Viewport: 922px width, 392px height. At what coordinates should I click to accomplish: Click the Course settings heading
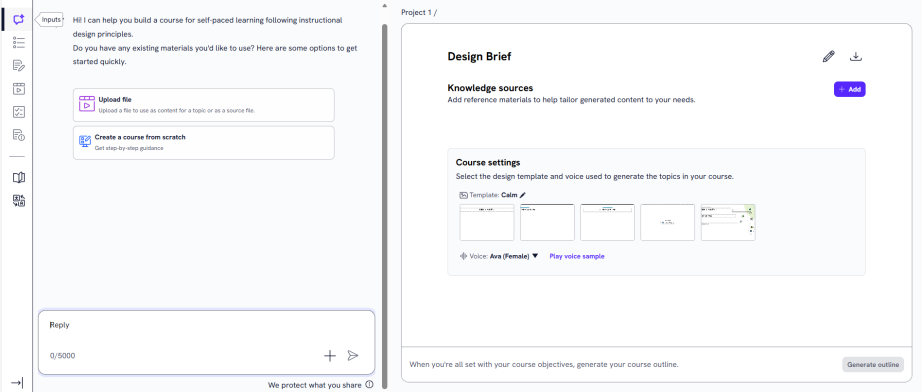[487, 163]
